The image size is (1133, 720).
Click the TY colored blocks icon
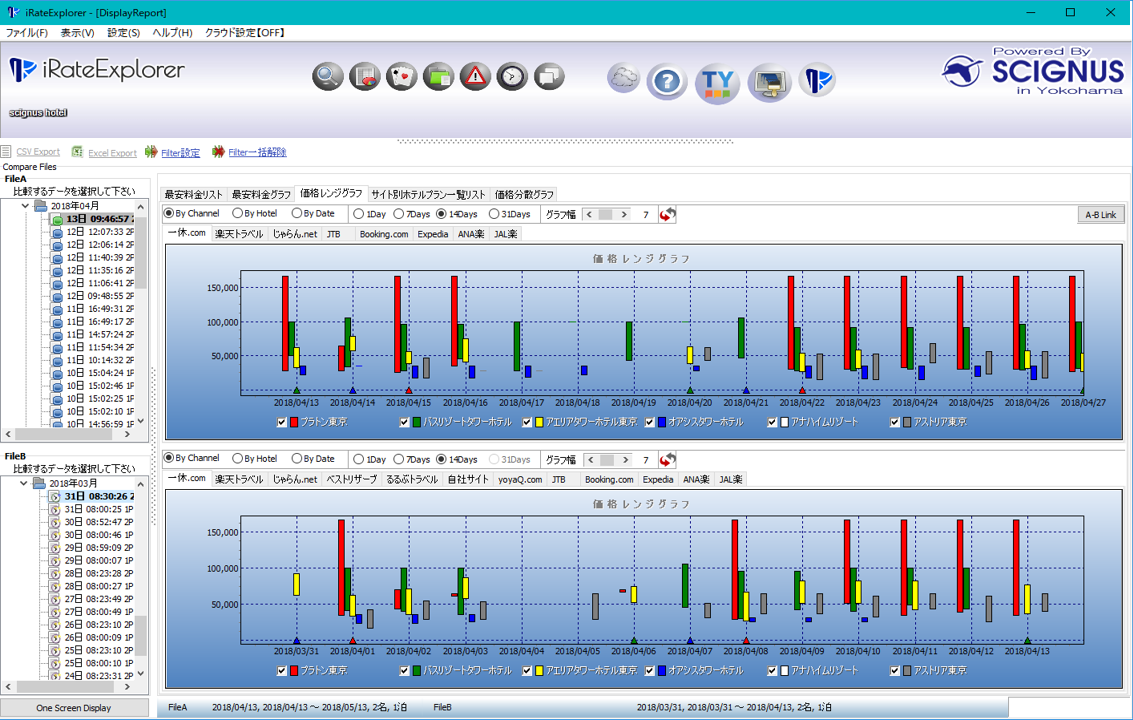point(717,81)
